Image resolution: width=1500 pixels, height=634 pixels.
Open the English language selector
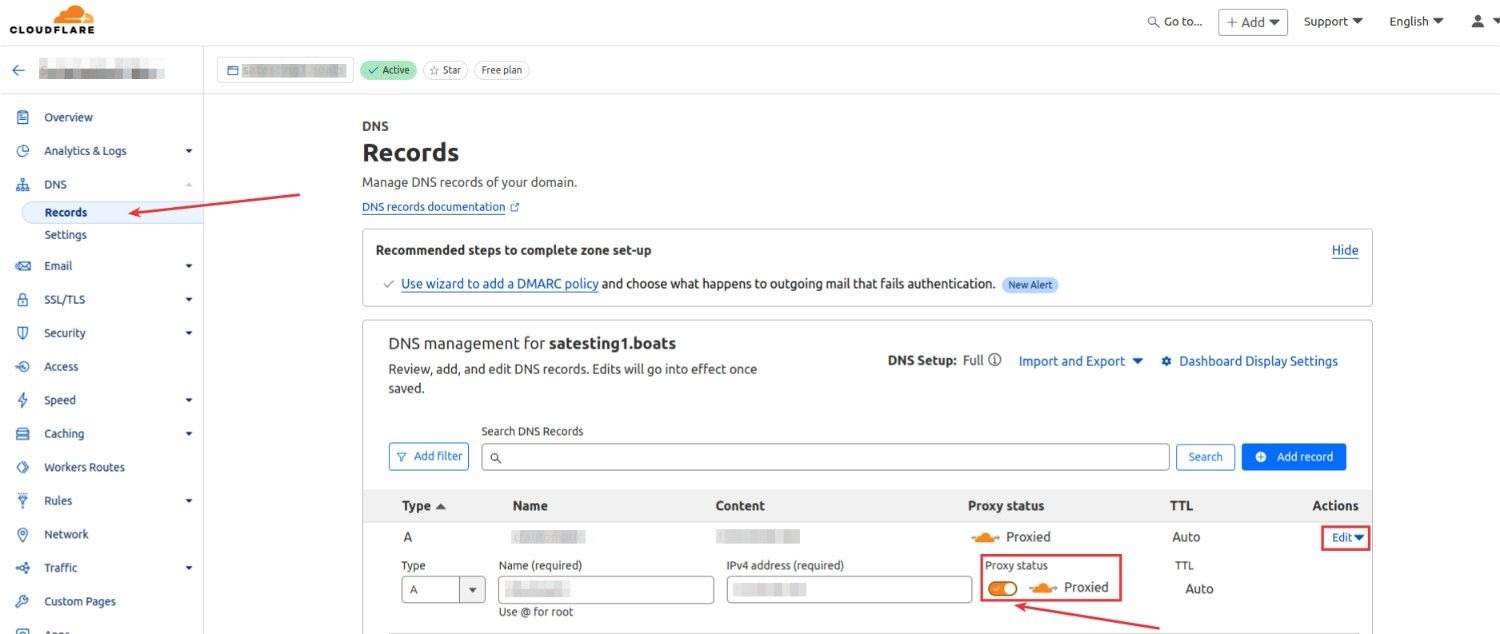[1414, 20]
